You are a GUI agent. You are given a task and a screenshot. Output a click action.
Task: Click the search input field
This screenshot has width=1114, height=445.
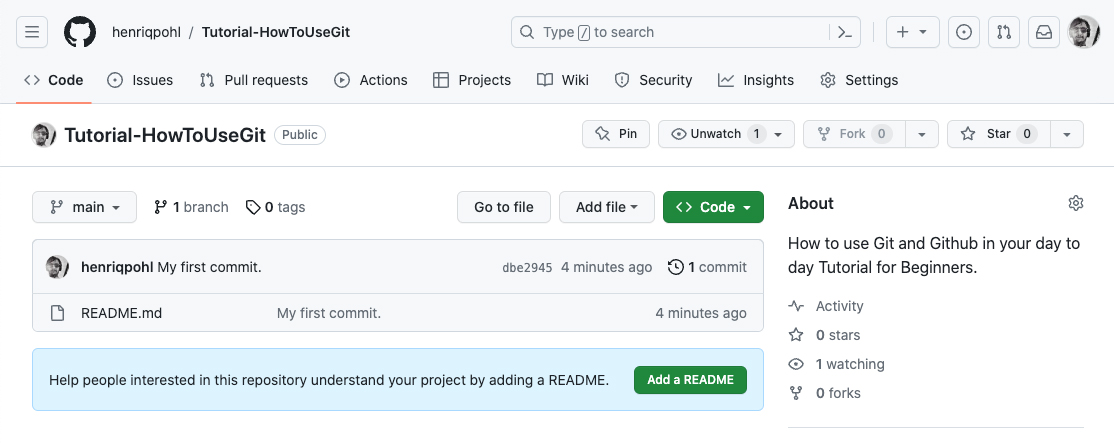tap(670, 32)
